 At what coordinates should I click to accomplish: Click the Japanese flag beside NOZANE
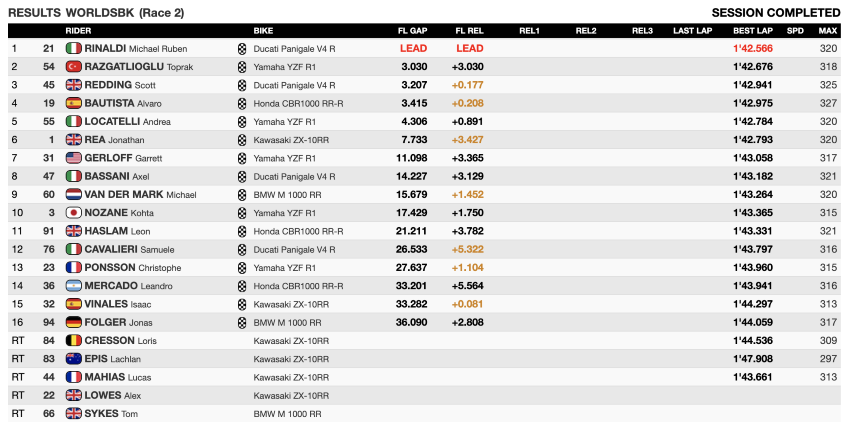click(x=74, y=212)
